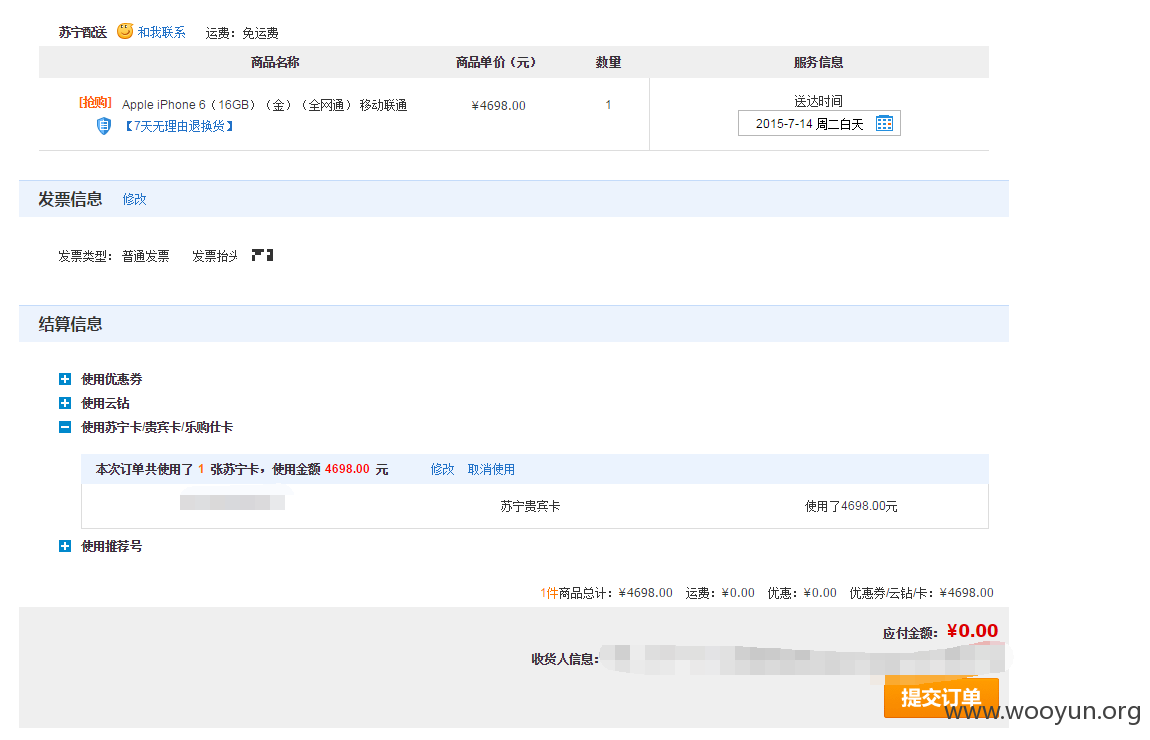Screen dimensions: 1150x740
Task: Click the blue shield guarantee icon
Action: click(x=103, y=126)
